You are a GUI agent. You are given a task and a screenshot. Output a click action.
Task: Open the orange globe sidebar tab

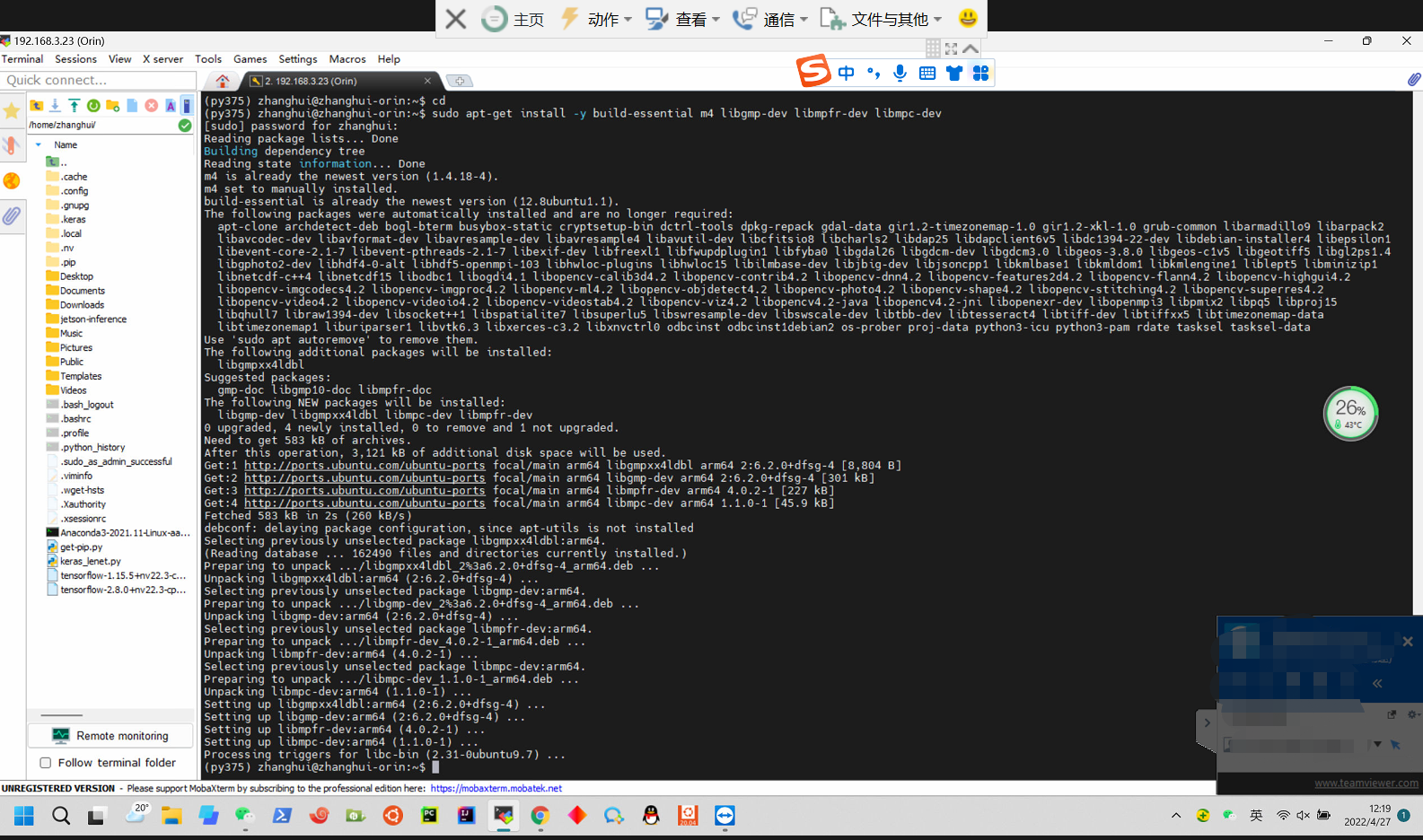(x=12, y=180)
